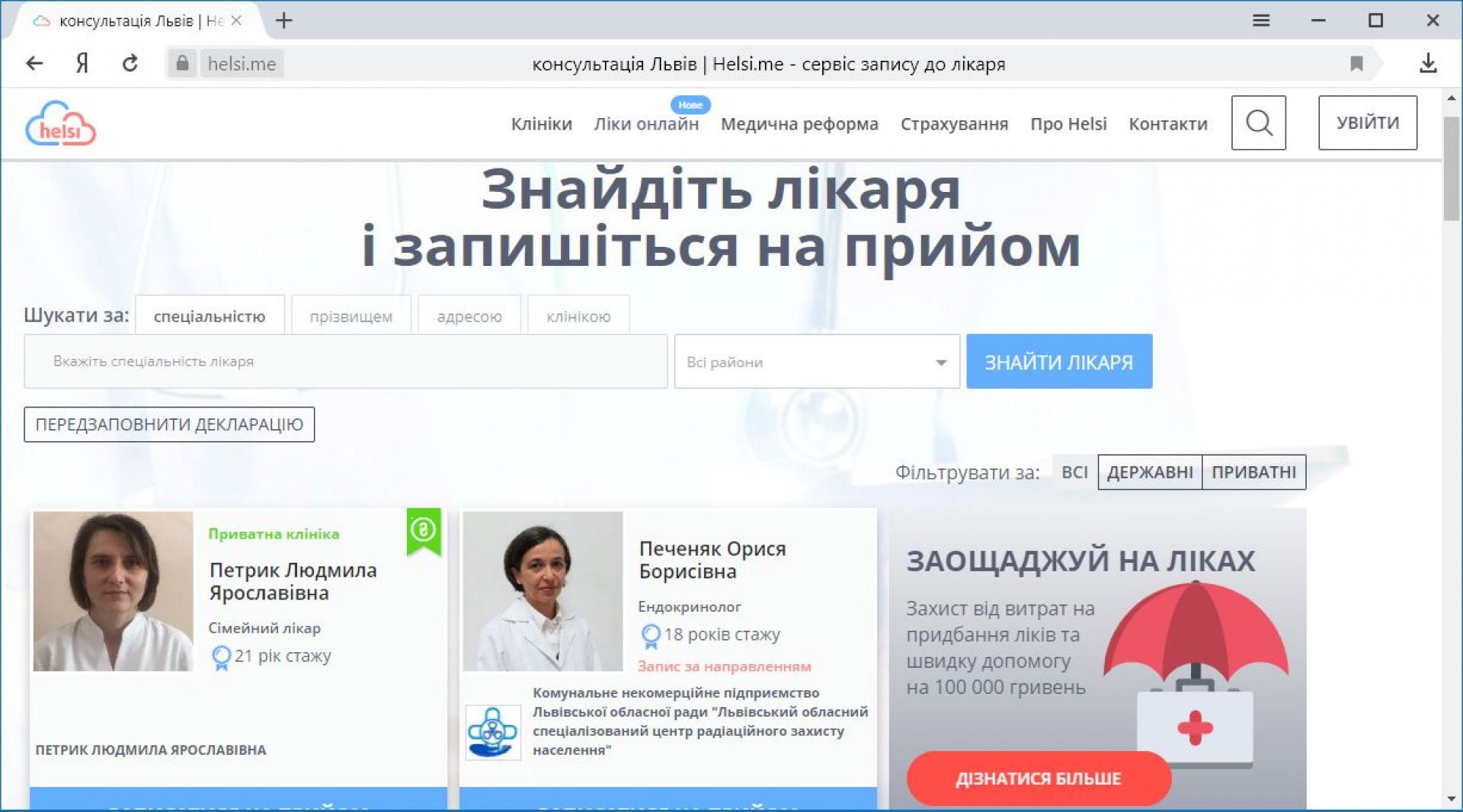Open a new tab with plus icon
The height and width of the screenshot is (812, 1463).
point(284,21)
